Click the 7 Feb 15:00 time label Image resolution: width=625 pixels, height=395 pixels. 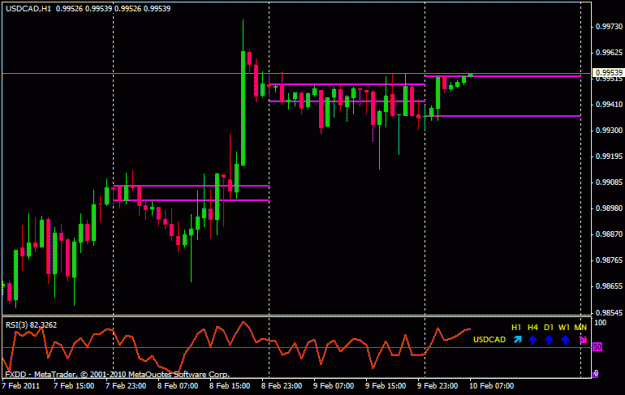point(74,386)
